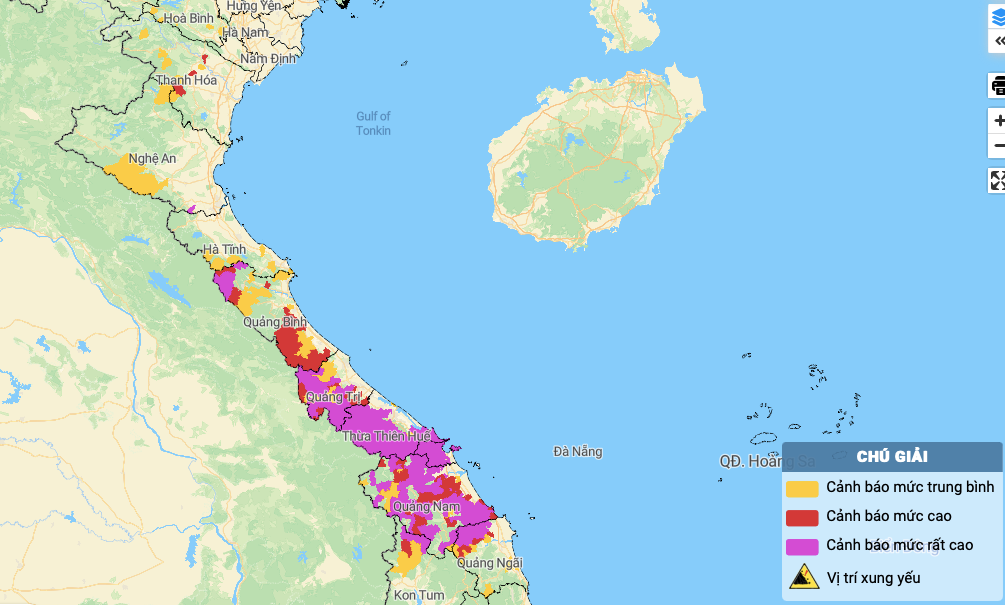Screen dimensions: 1005x605
Task: Click the magenta very-high-warning legend swatch
Action: pyautogui.click(x=802, y=546)
